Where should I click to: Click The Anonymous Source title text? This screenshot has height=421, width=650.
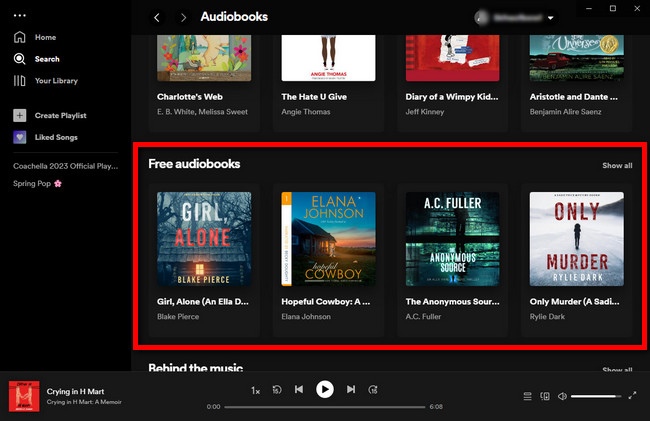coord(452,302)
